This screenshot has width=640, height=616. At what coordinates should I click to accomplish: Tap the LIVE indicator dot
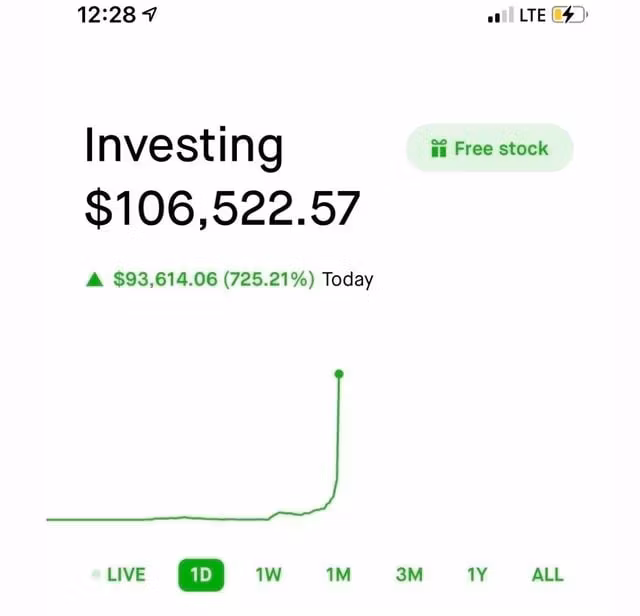click(x=96, y=574)
